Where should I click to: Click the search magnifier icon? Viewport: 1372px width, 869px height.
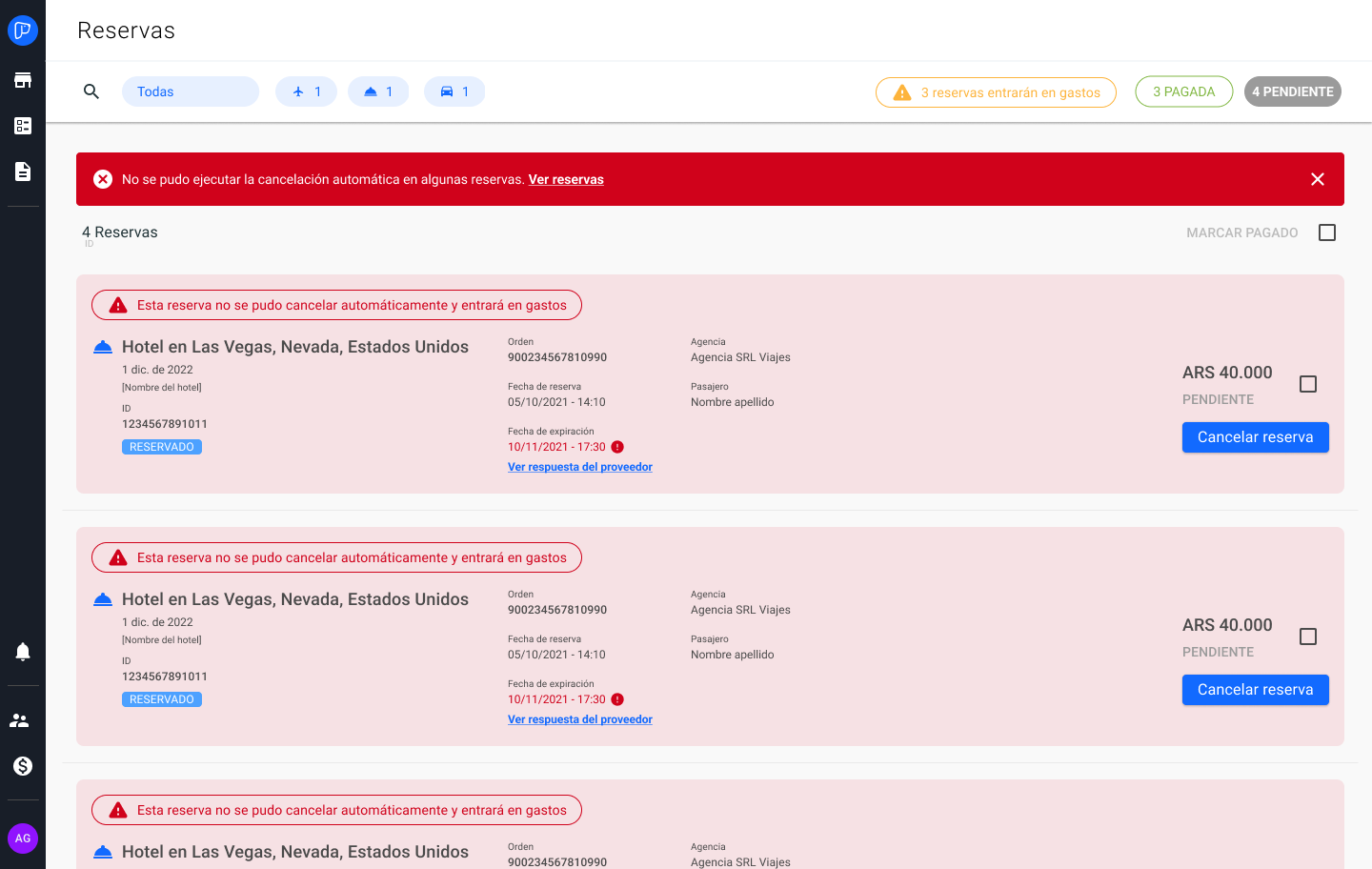click(x=91, y=91)
